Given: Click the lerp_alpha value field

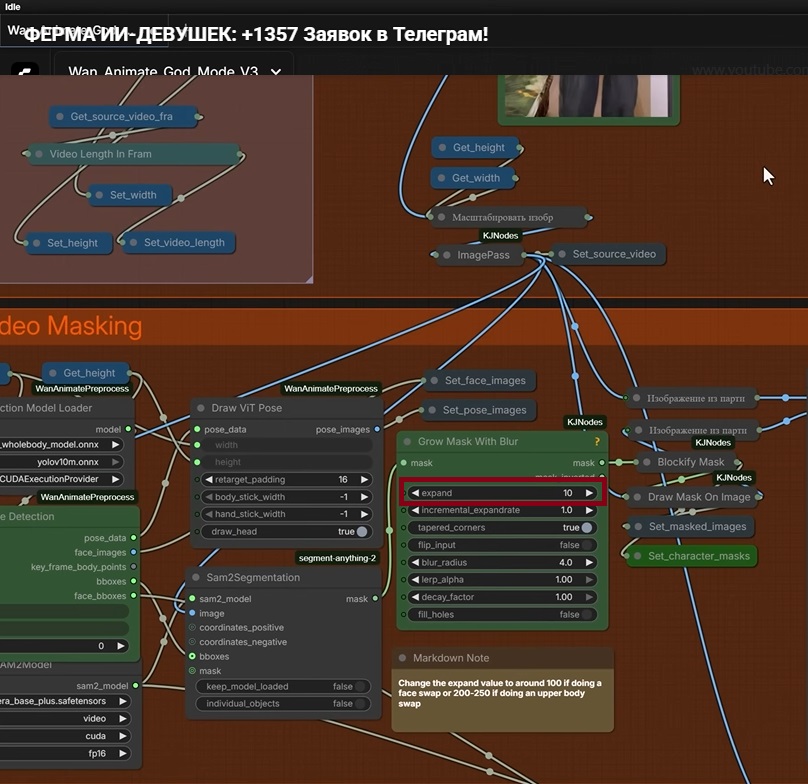Looking at the screenshot, I should click(502, 579).
